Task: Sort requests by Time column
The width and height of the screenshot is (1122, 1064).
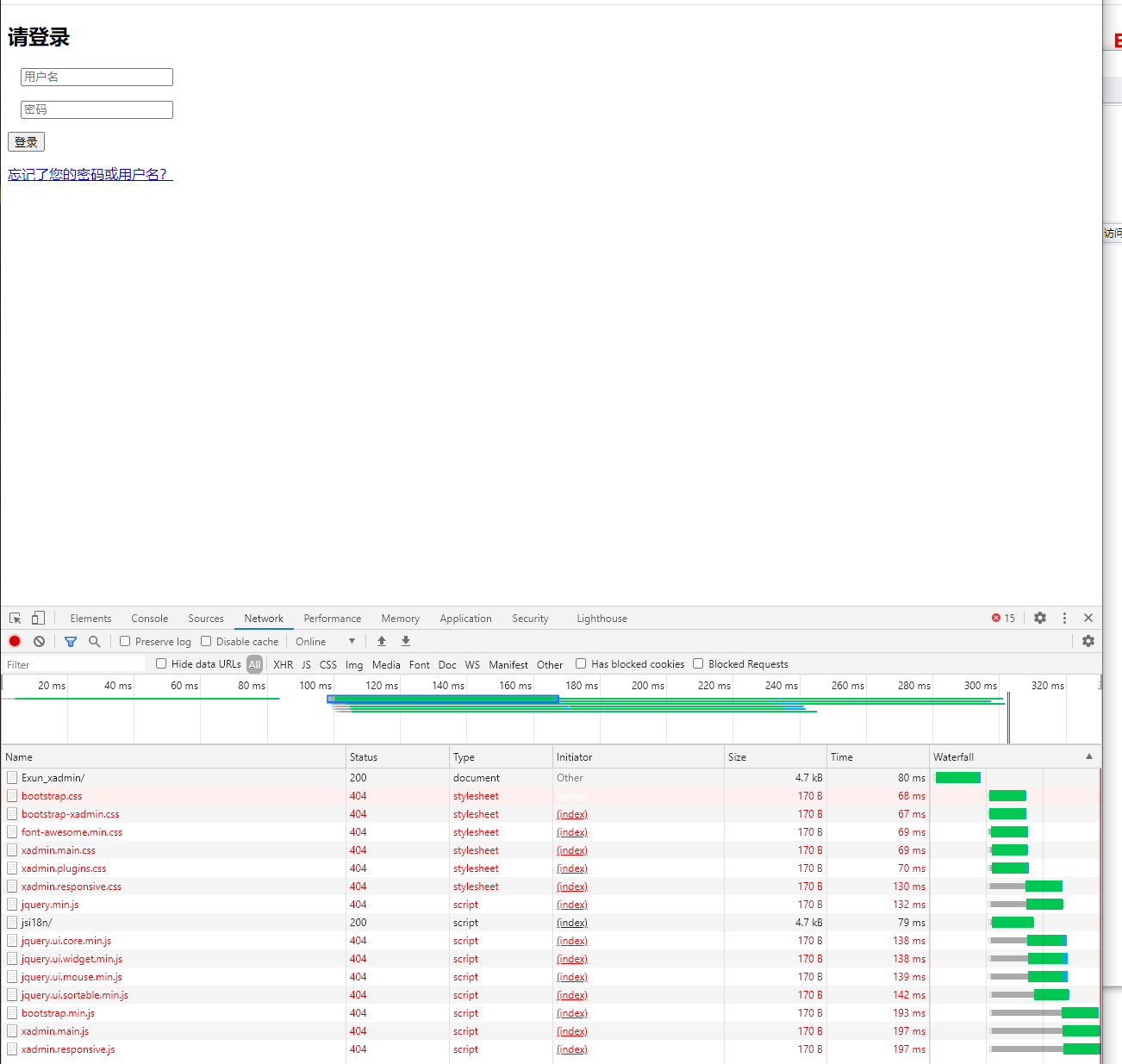Action: point(878,756)
